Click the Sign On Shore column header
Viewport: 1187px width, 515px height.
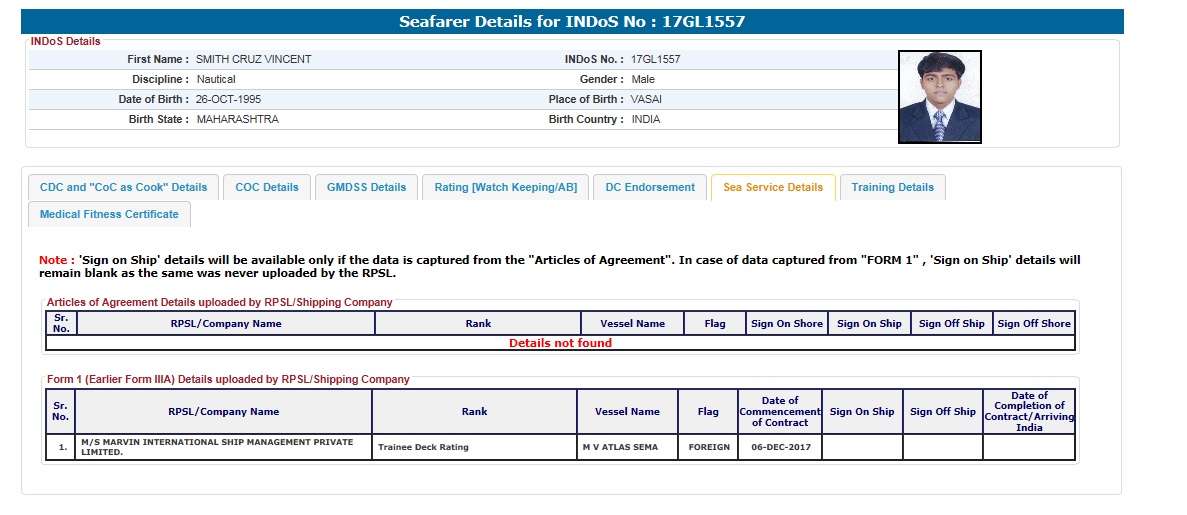(787, 323)
